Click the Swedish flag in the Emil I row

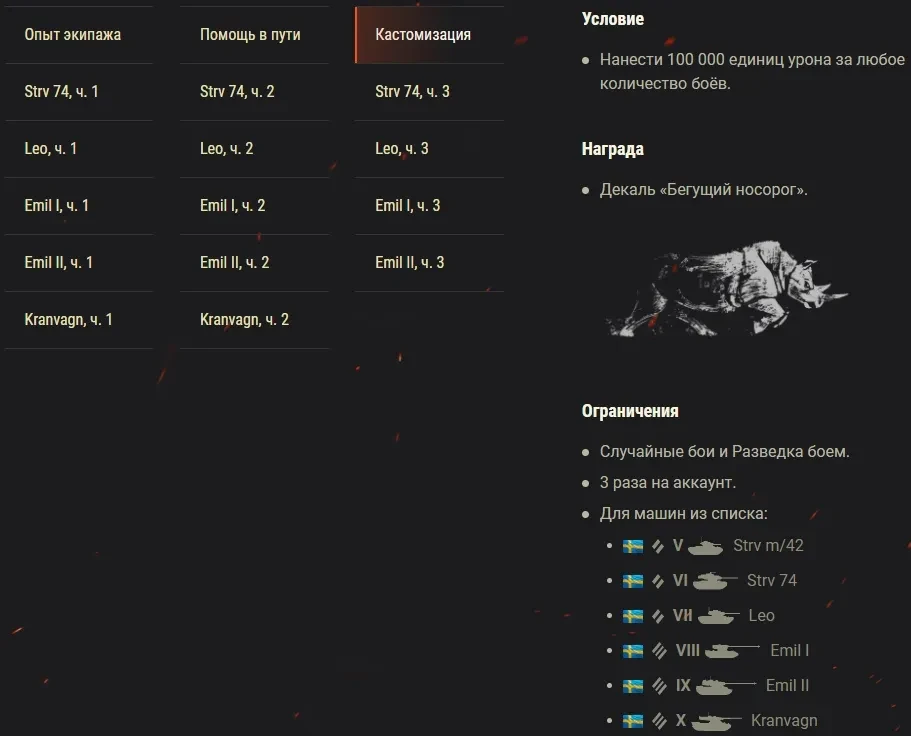(x=632, y=651)
